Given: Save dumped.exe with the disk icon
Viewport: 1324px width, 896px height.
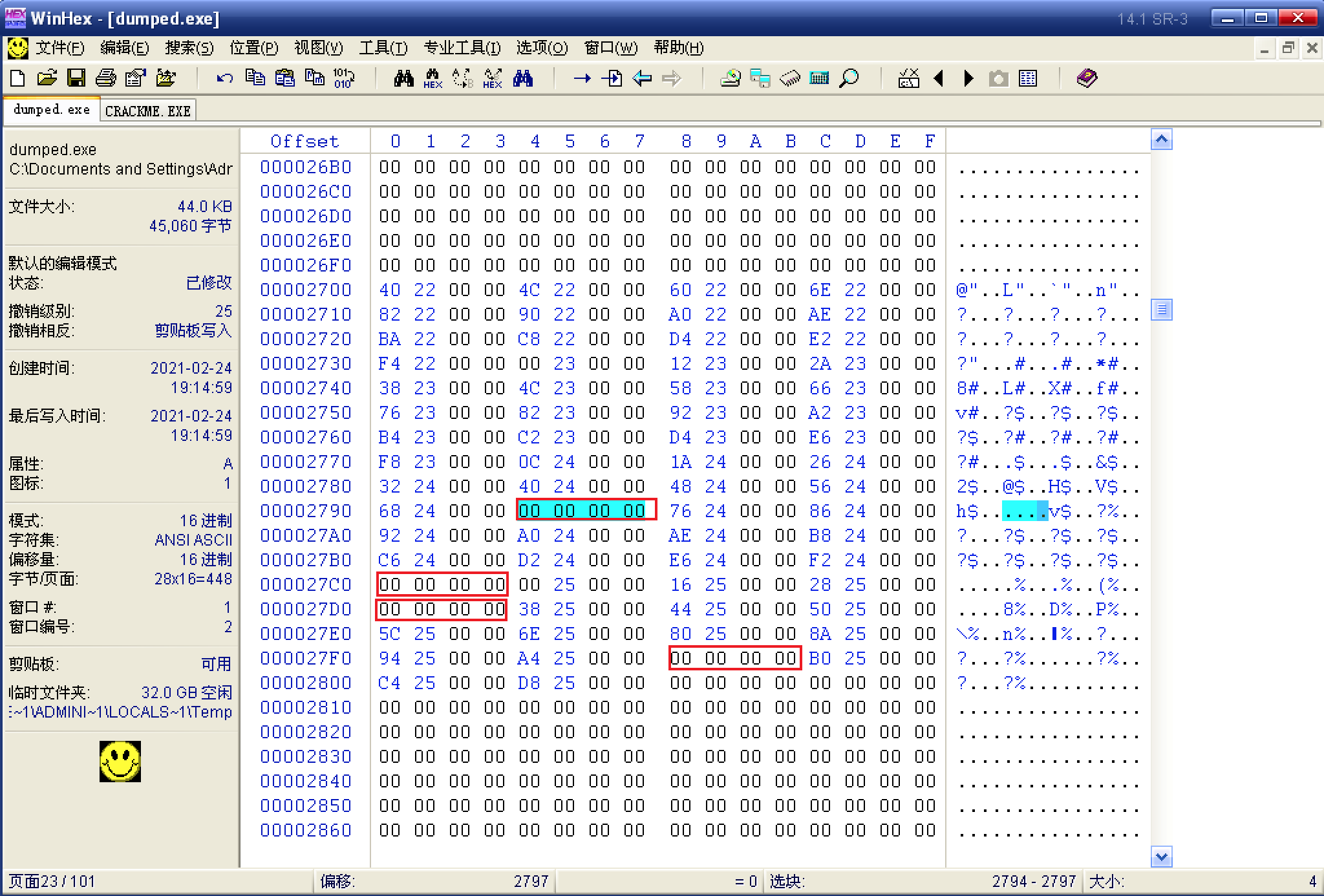Looking at the screenshot, I should (77, 78).
